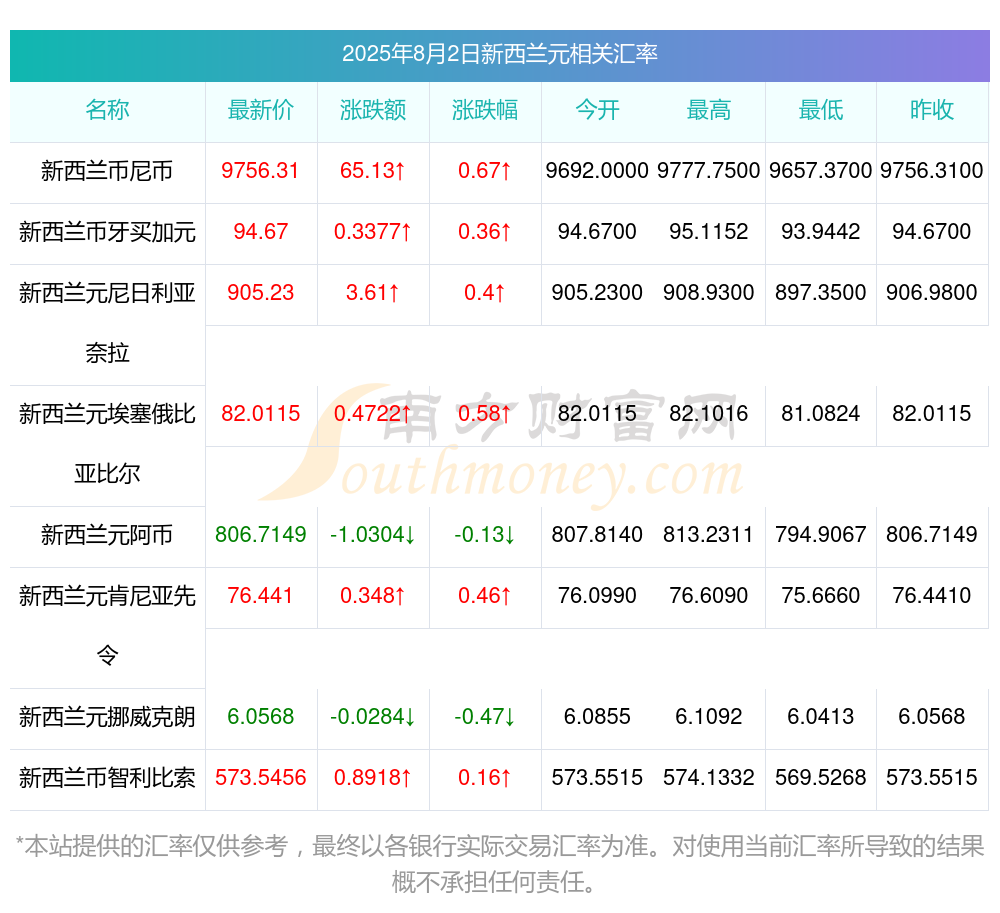Select the 今开 column header
The image size is (1000, 913).
(x=597, y=110)
